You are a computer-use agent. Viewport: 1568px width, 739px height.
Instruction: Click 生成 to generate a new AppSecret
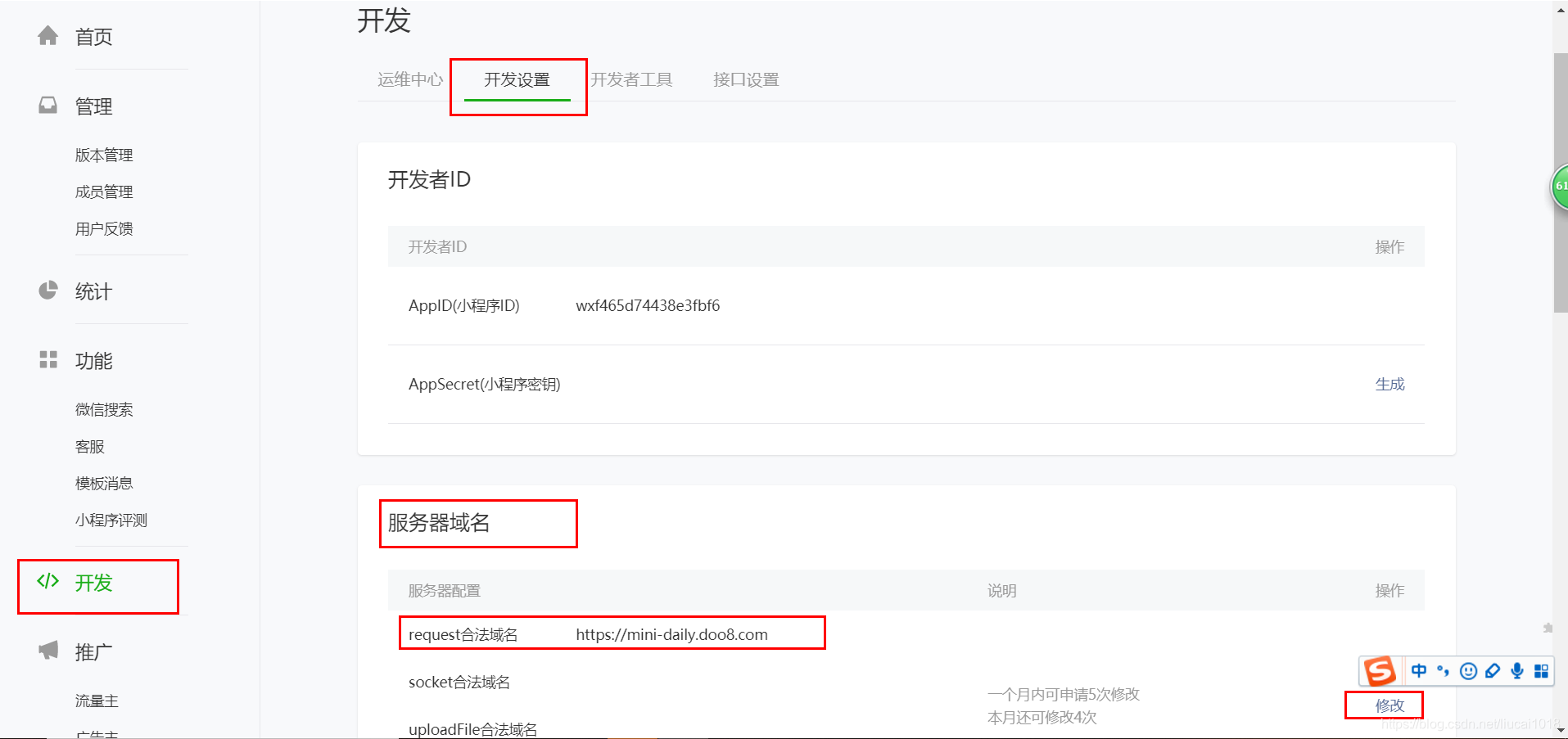click(1390, 383)
